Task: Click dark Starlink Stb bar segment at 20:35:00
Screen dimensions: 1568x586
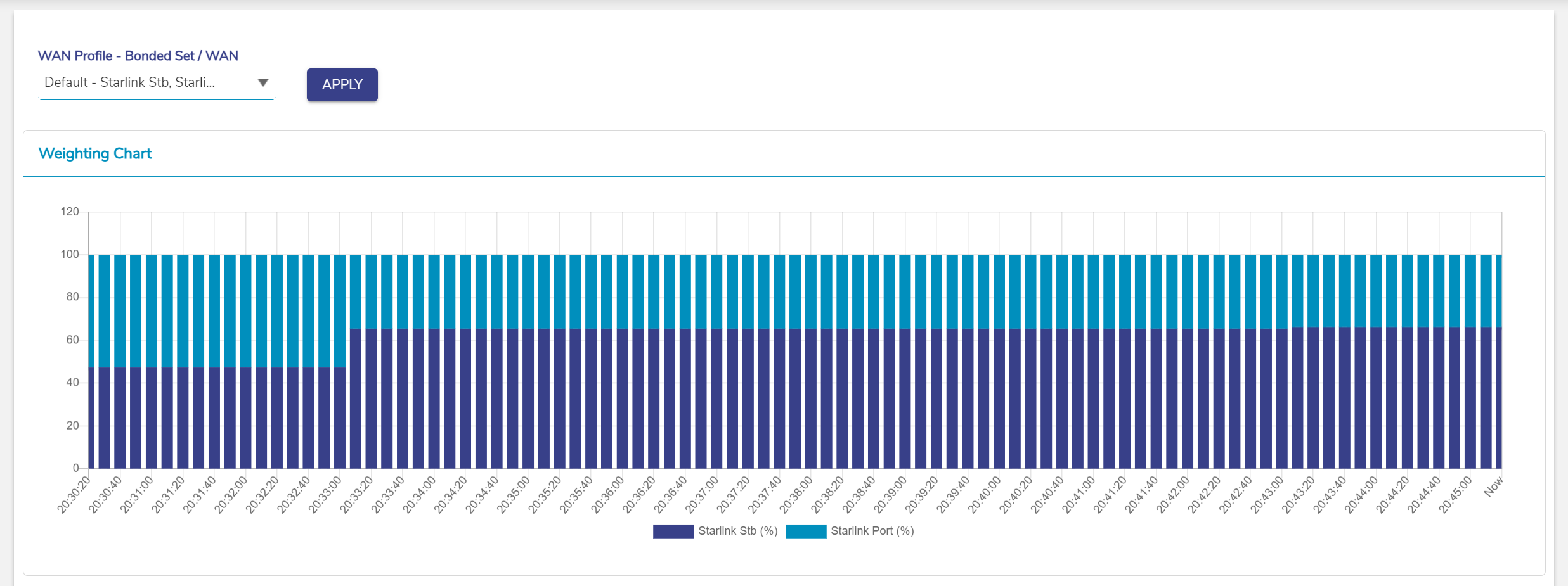Action: tap(528, 399)
